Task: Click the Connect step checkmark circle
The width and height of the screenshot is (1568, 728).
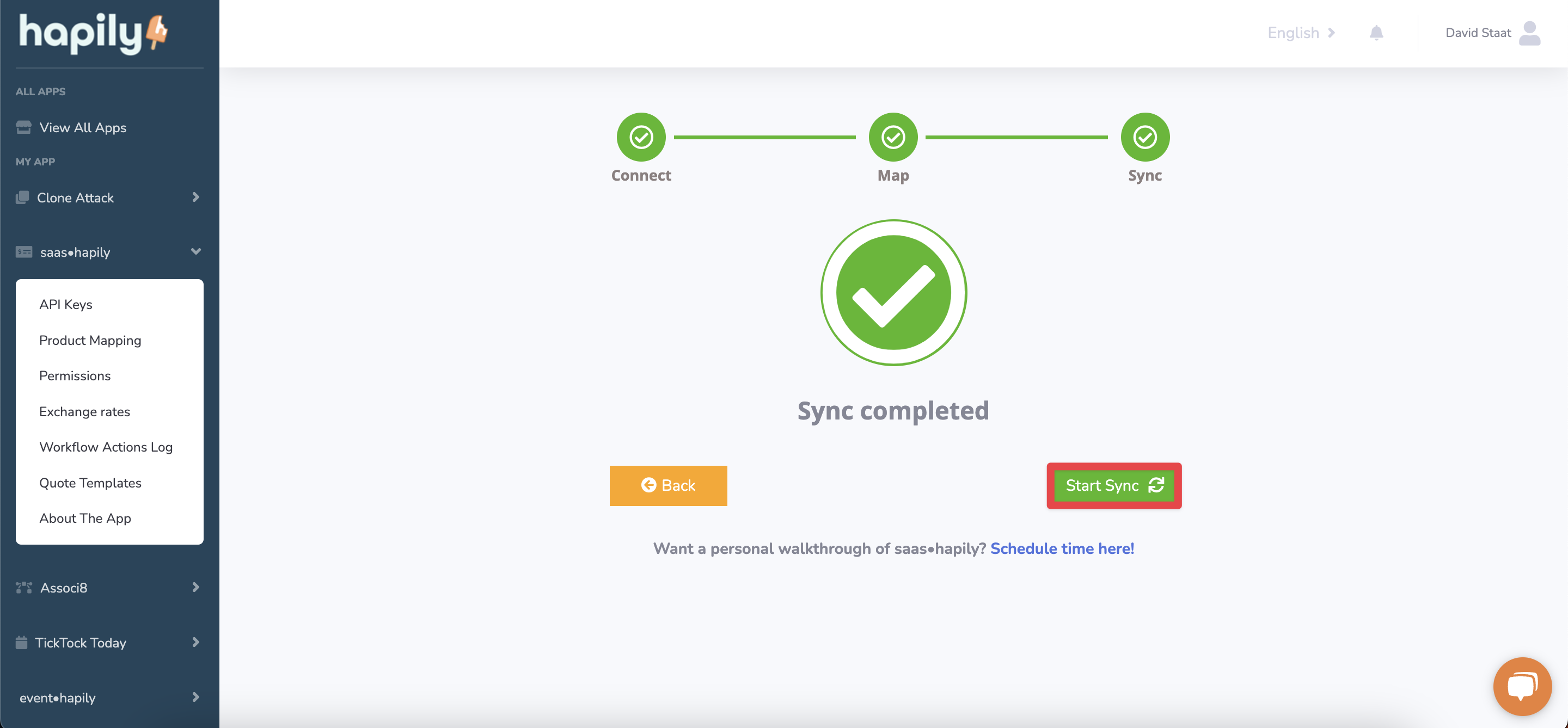Action: click(x=640, y=137)
